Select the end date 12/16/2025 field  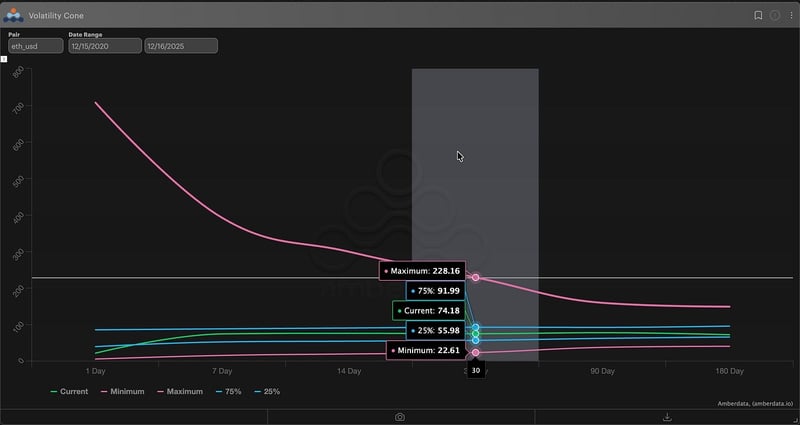(x=181, y=46)
